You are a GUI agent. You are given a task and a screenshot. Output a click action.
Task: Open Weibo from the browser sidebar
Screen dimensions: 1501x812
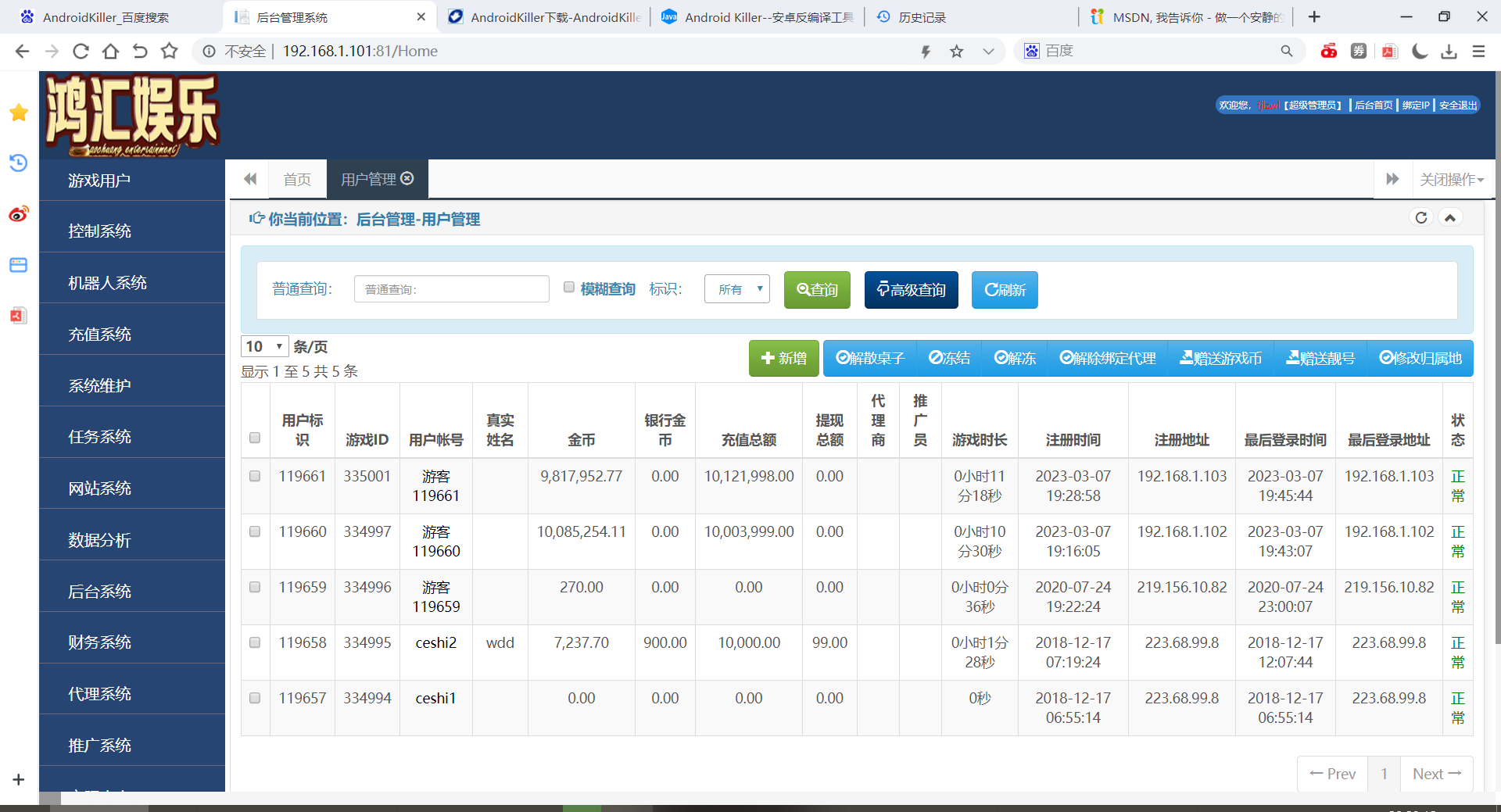(19, 214)
